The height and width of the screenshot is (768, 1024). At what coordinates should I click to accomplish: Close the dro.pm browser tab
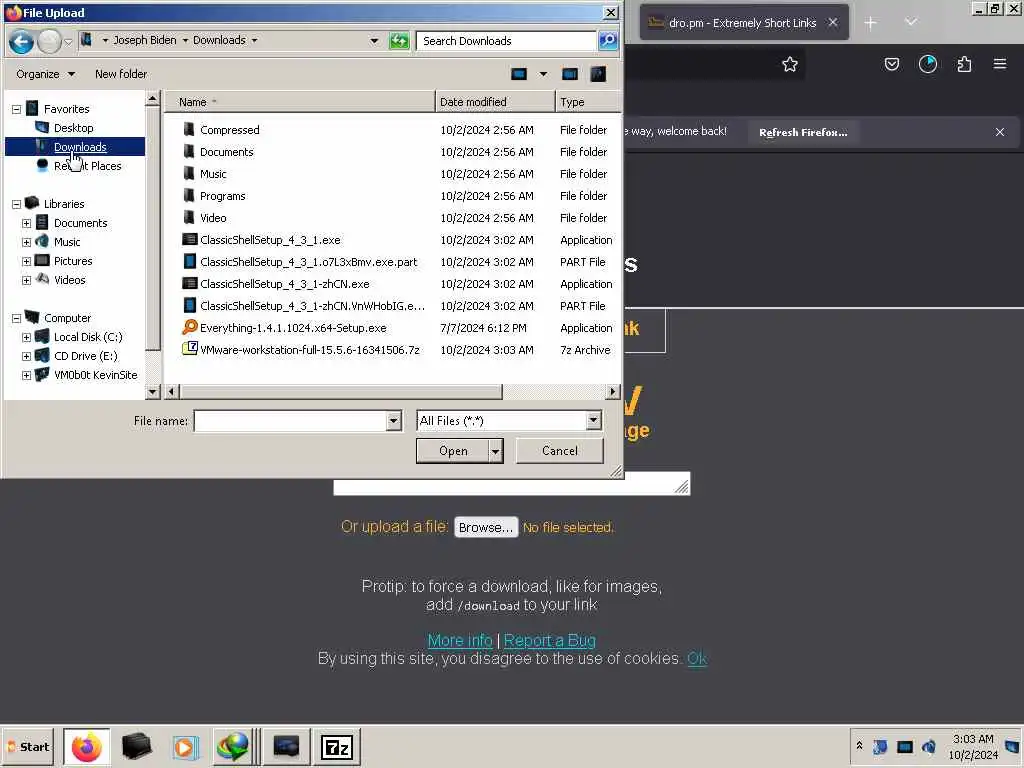pos(833,23)
